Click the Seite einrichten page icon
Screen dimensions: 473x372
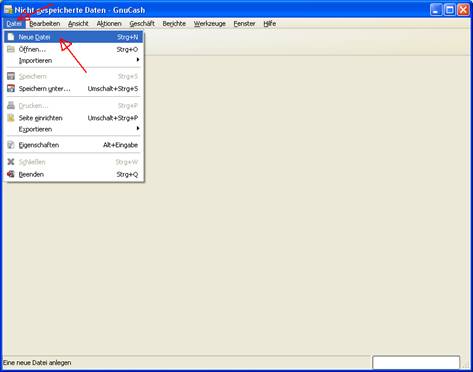coord(11,118)
